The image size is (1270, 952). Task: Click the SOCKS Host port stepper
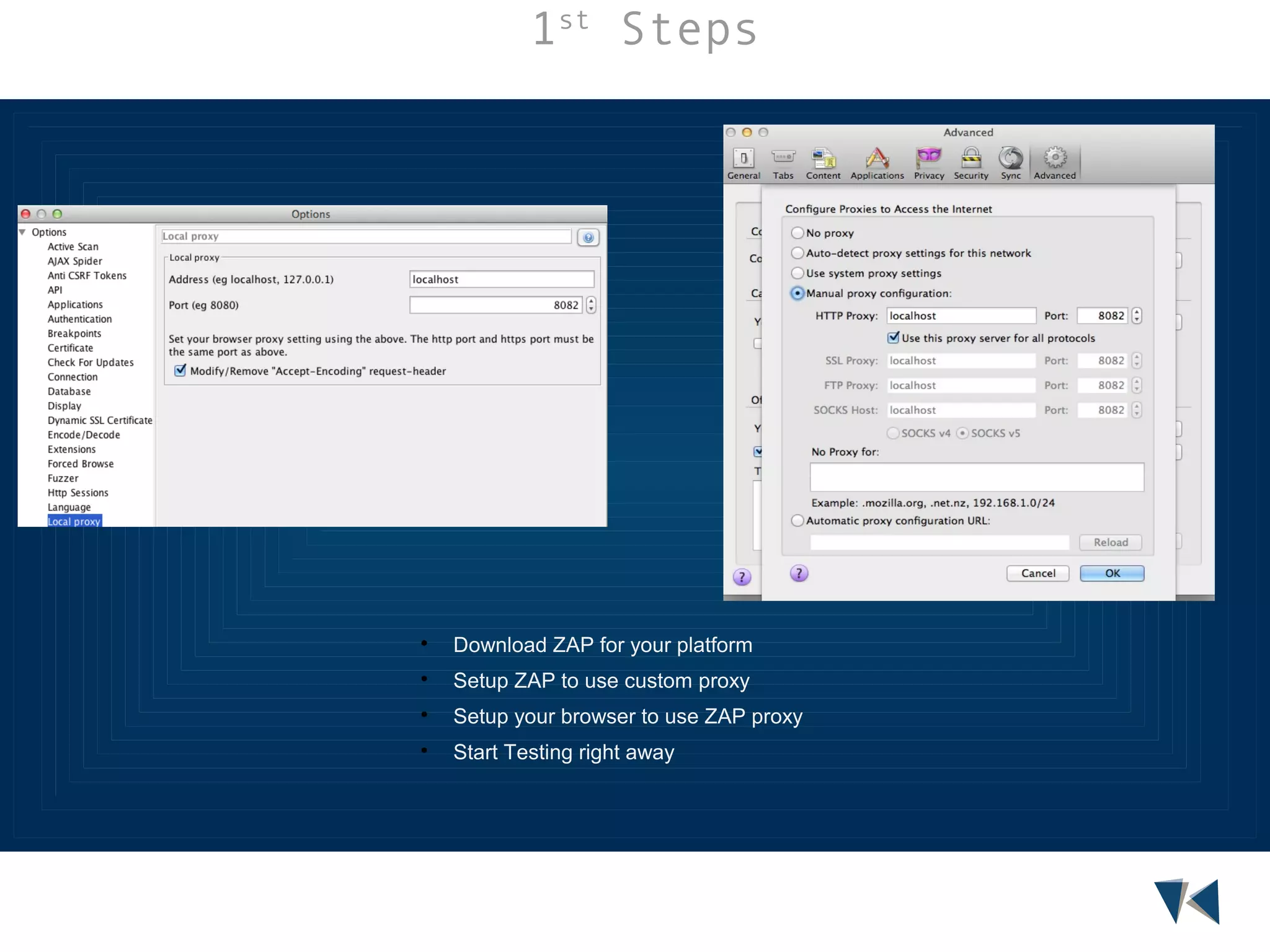click(1136, 410)
